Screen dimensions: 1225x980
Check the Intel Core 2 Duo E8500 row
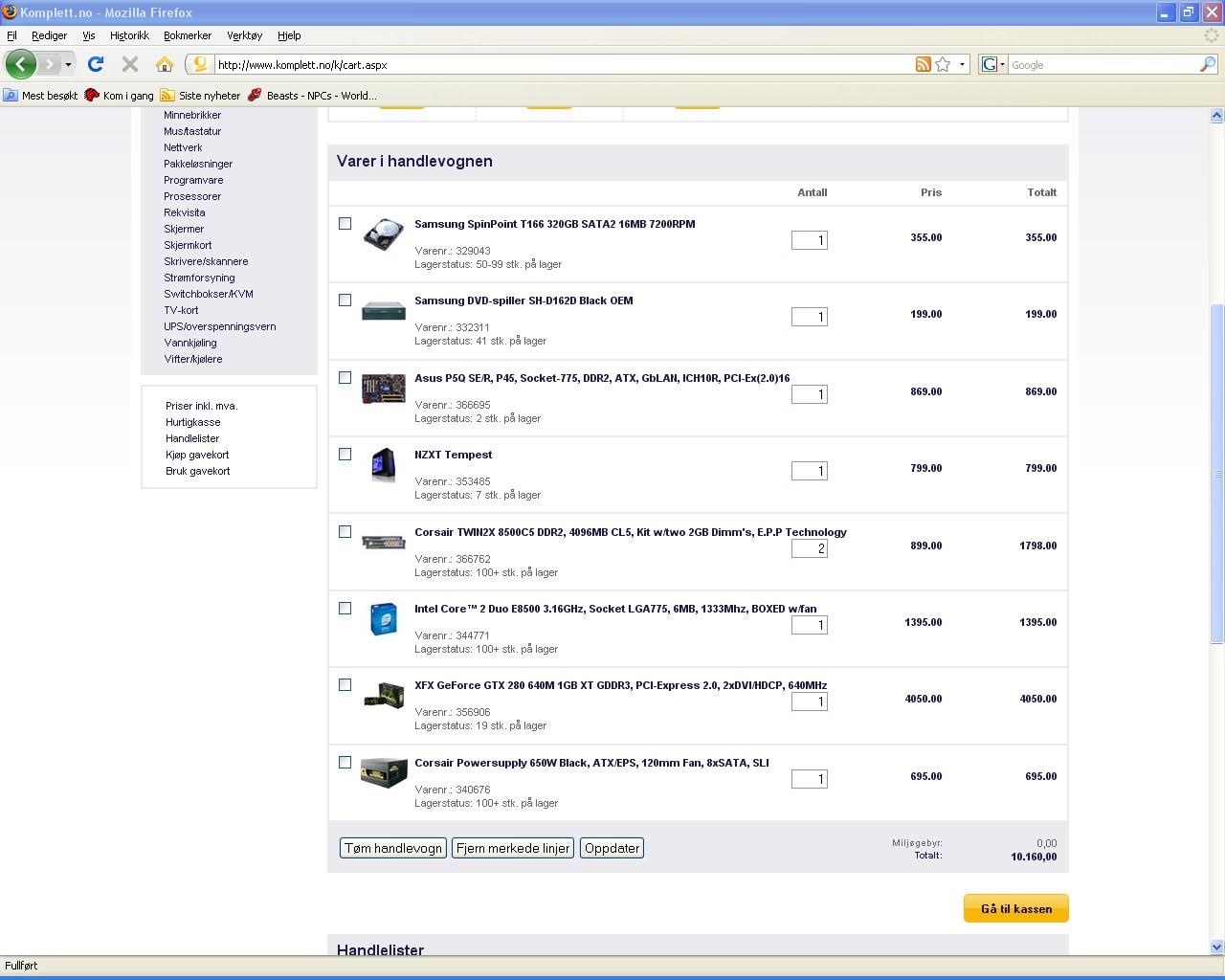click(345, 608)
